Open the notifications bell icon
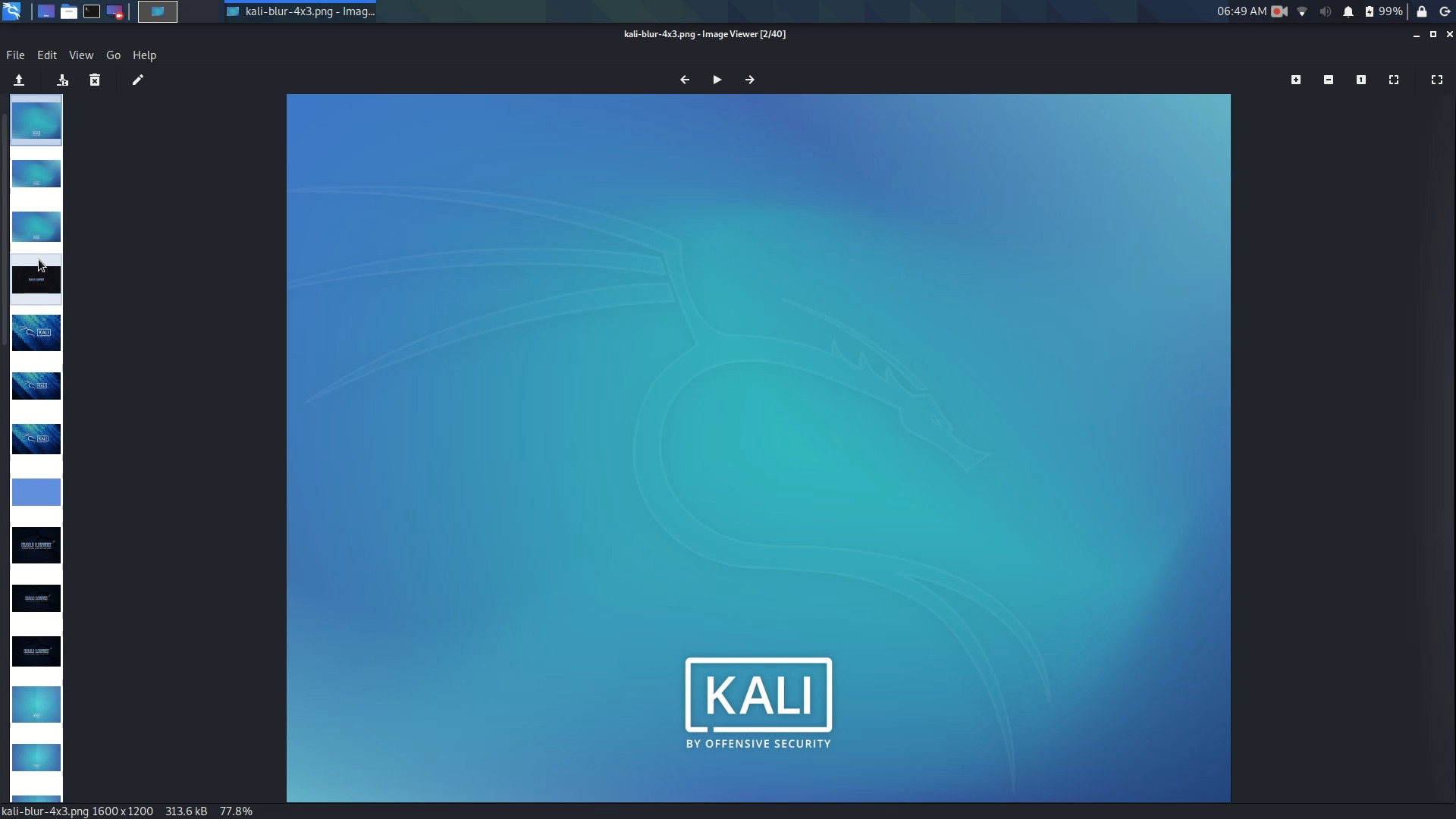The image size is (1456, 819). 1348,11
